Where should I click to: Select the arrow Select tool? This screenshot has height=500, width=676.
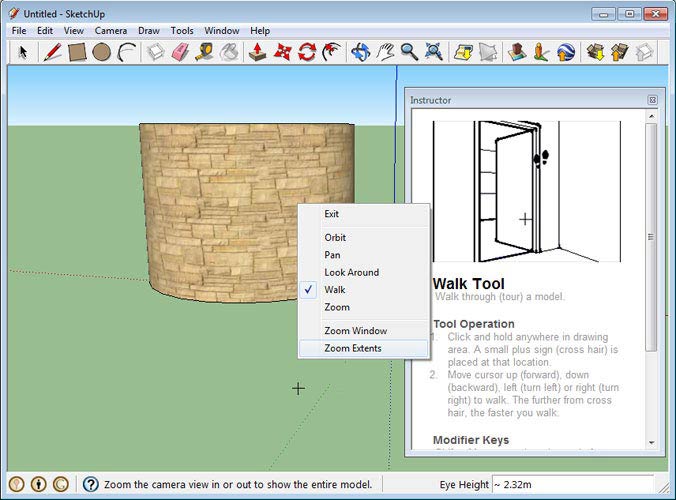(22, 51)
